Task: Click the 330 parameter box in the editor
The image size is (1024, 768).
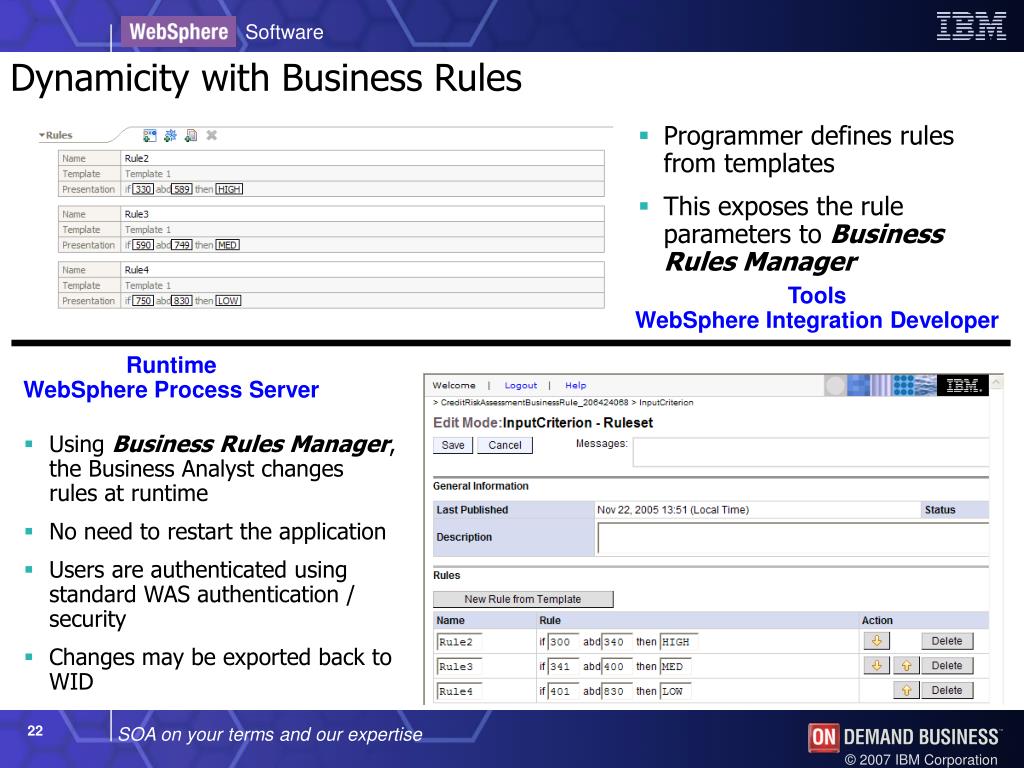Action: (143, 189)
